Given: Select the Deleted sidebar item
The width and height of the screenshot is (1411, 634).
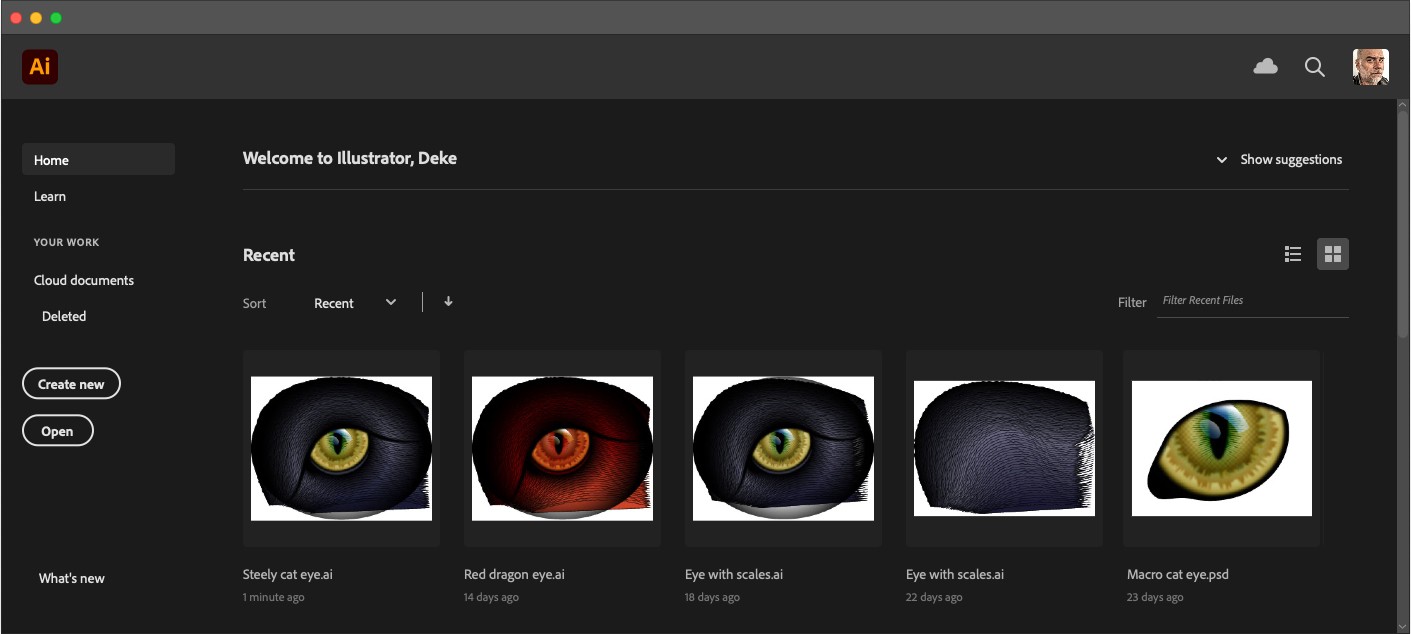Looking at the screenshot, I should [x=64, y=316].
